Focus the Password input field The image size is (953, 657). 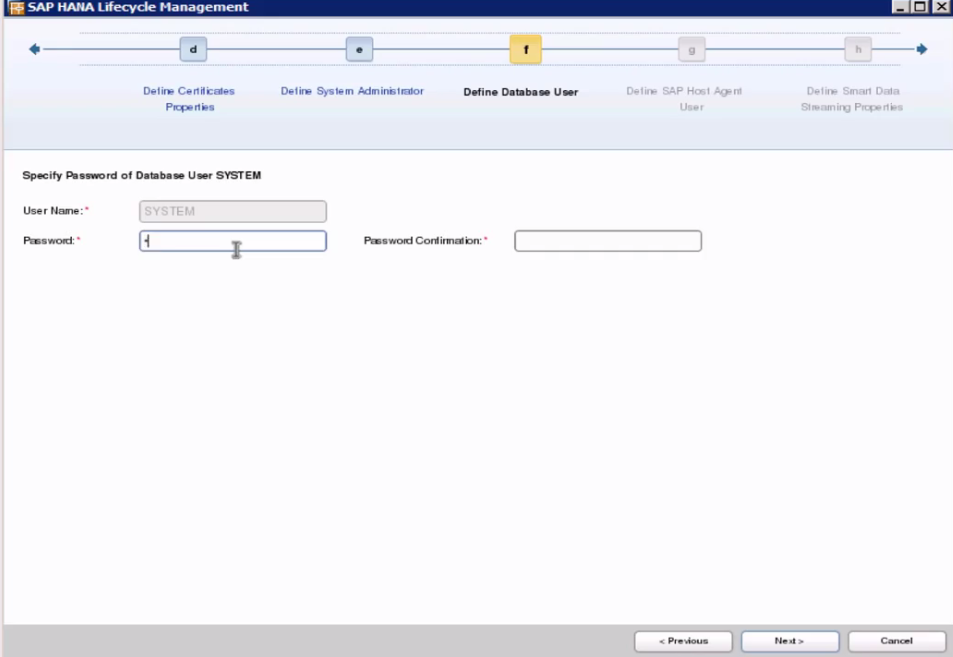(x=233, y=241)
